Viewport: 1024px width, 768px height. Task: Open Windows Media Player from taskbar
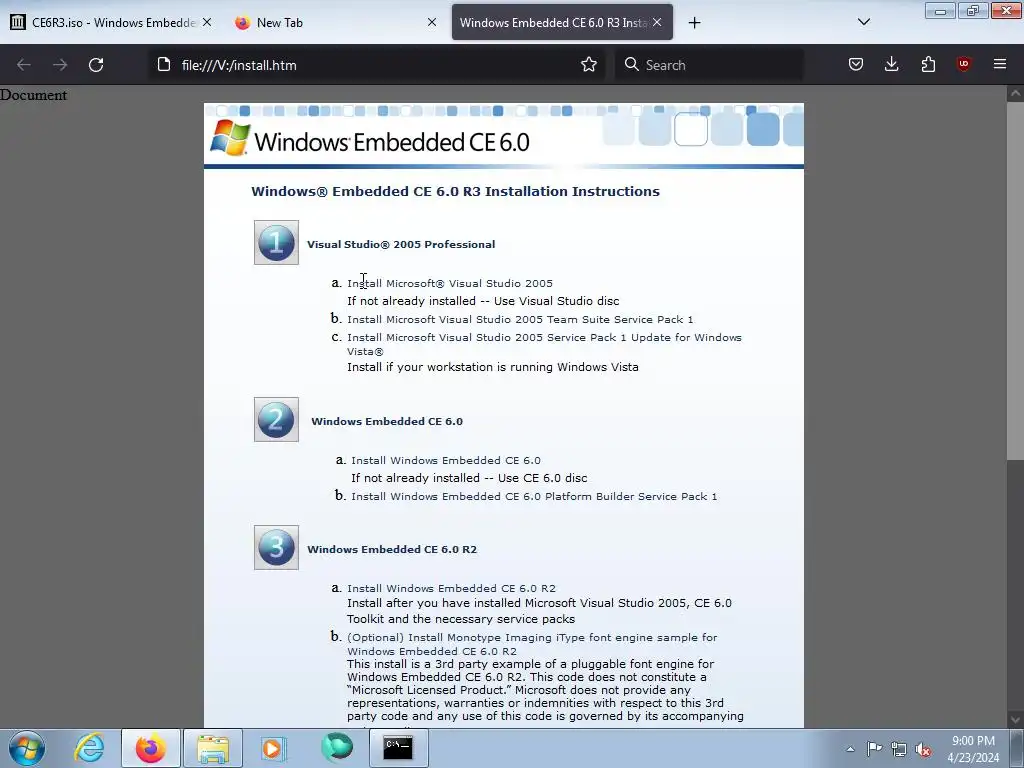pyautogui.click(x=274, y=748)
